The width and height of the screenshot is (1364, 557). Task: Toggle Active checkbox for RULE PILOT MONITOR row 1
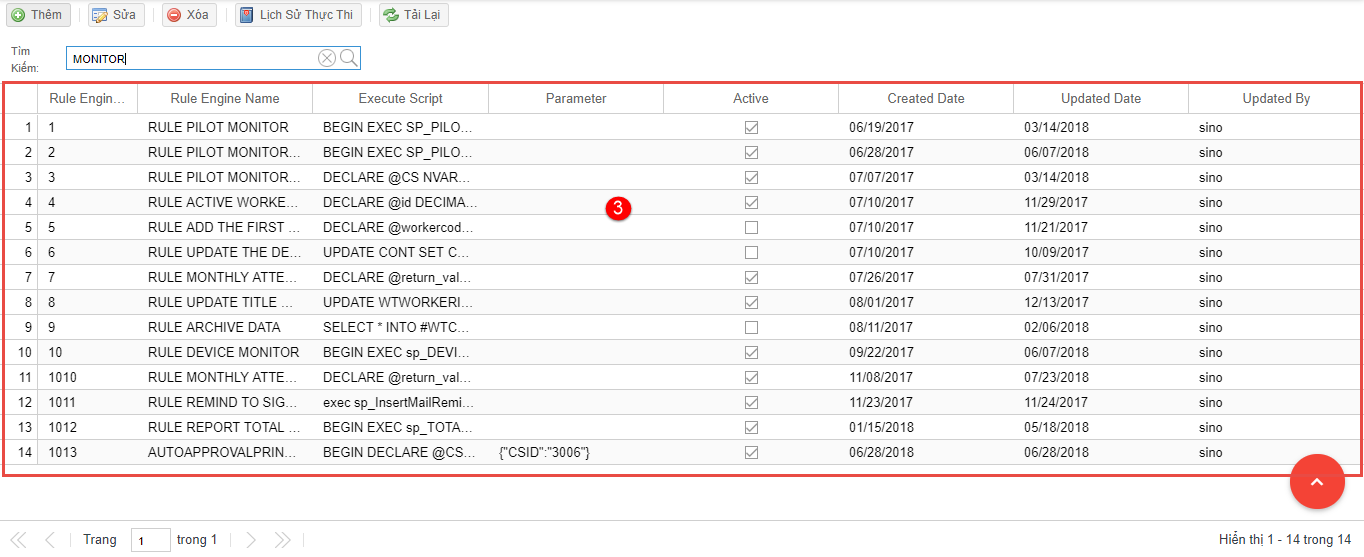(751, 128)
